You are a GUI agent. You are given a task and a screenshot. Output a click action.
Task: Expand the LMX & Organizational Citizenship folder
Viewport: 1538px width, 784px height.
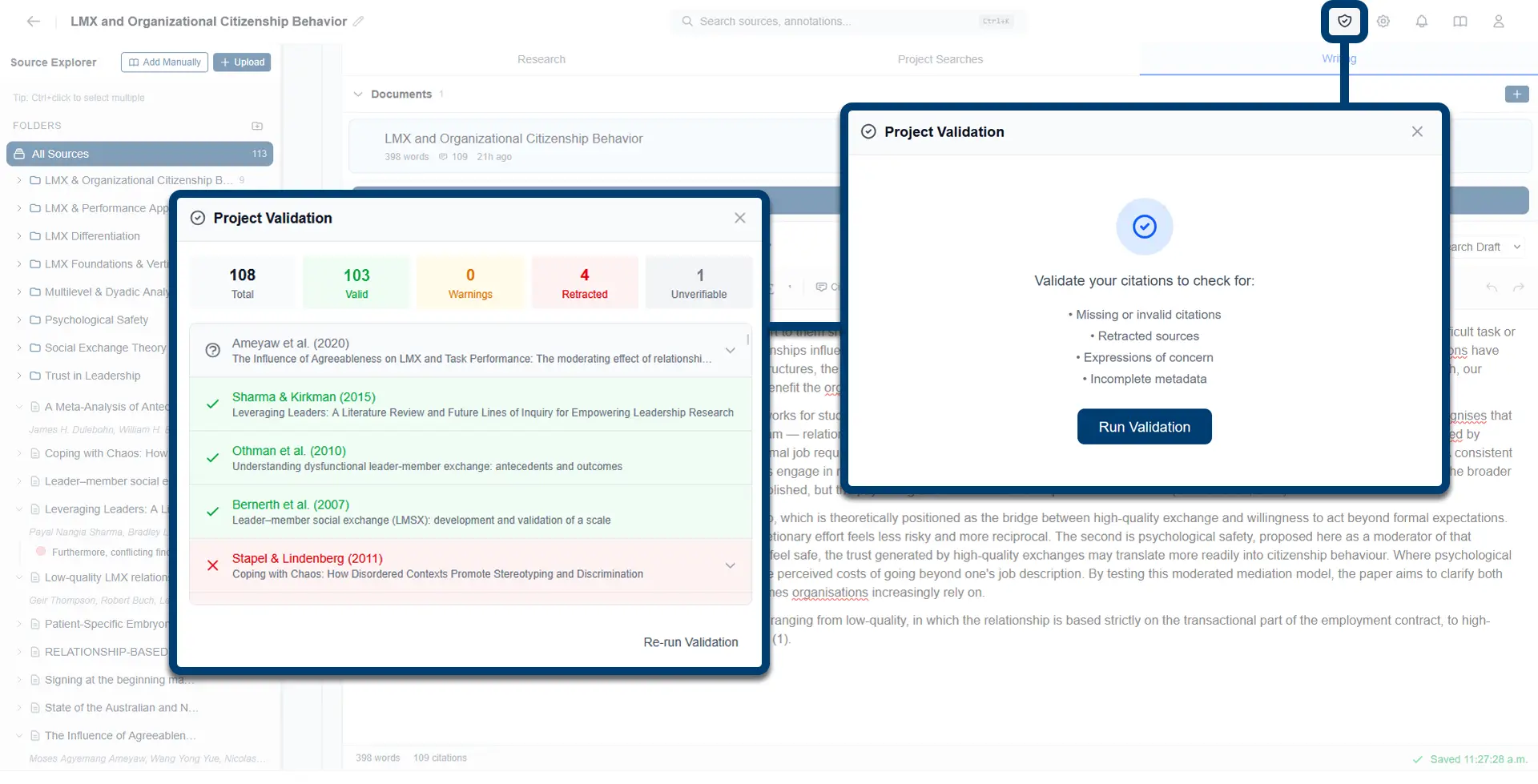coord(19,180)
